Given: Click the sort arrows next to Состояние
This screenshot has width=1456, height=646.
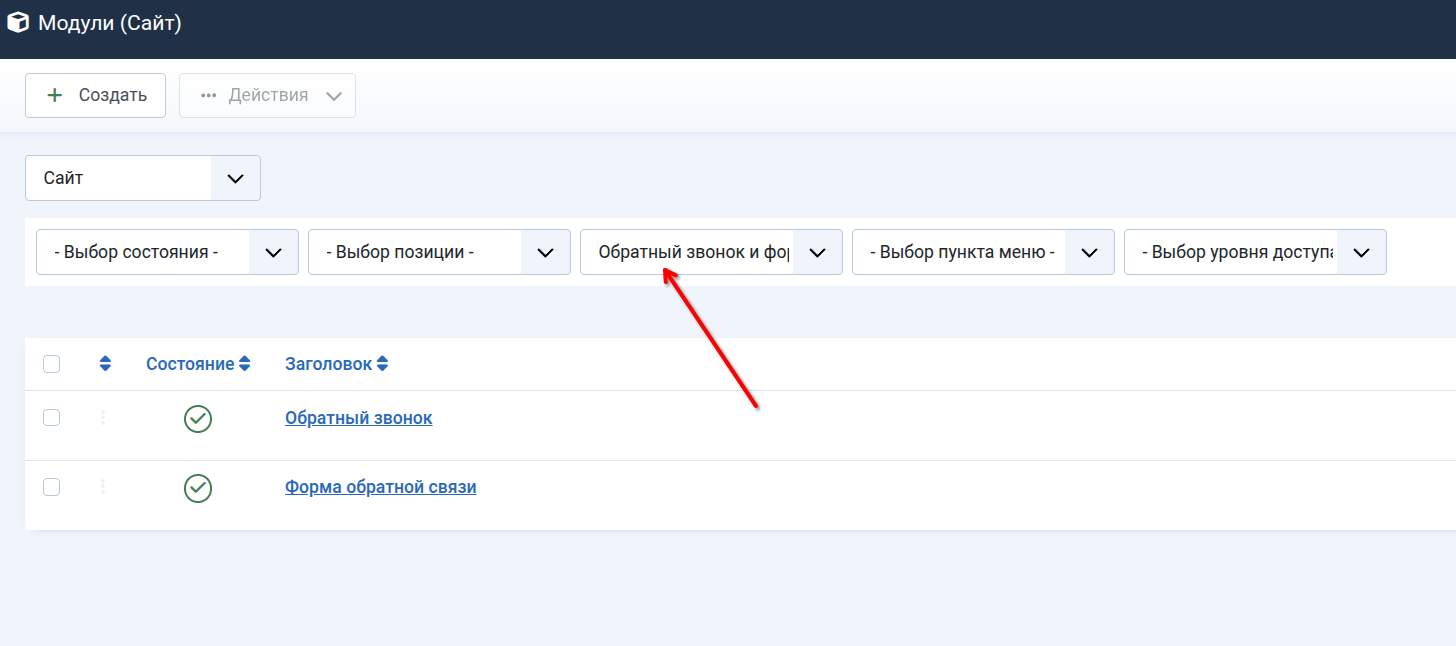Looking at the screenshot, I should (x=244, y=365).
